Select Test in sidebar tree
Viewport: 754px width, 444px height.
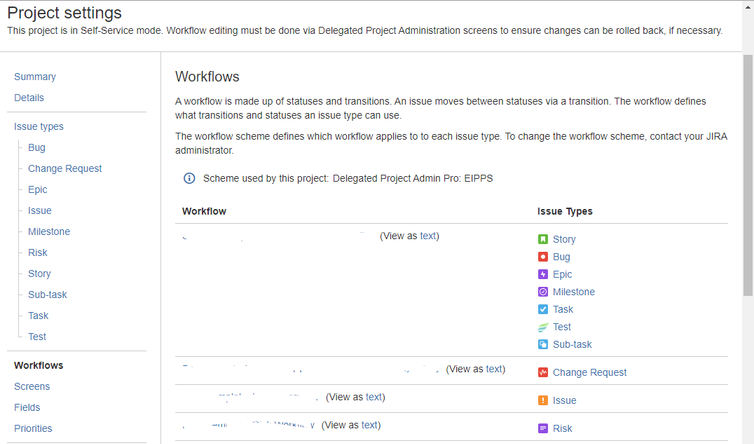click(37, 337)
